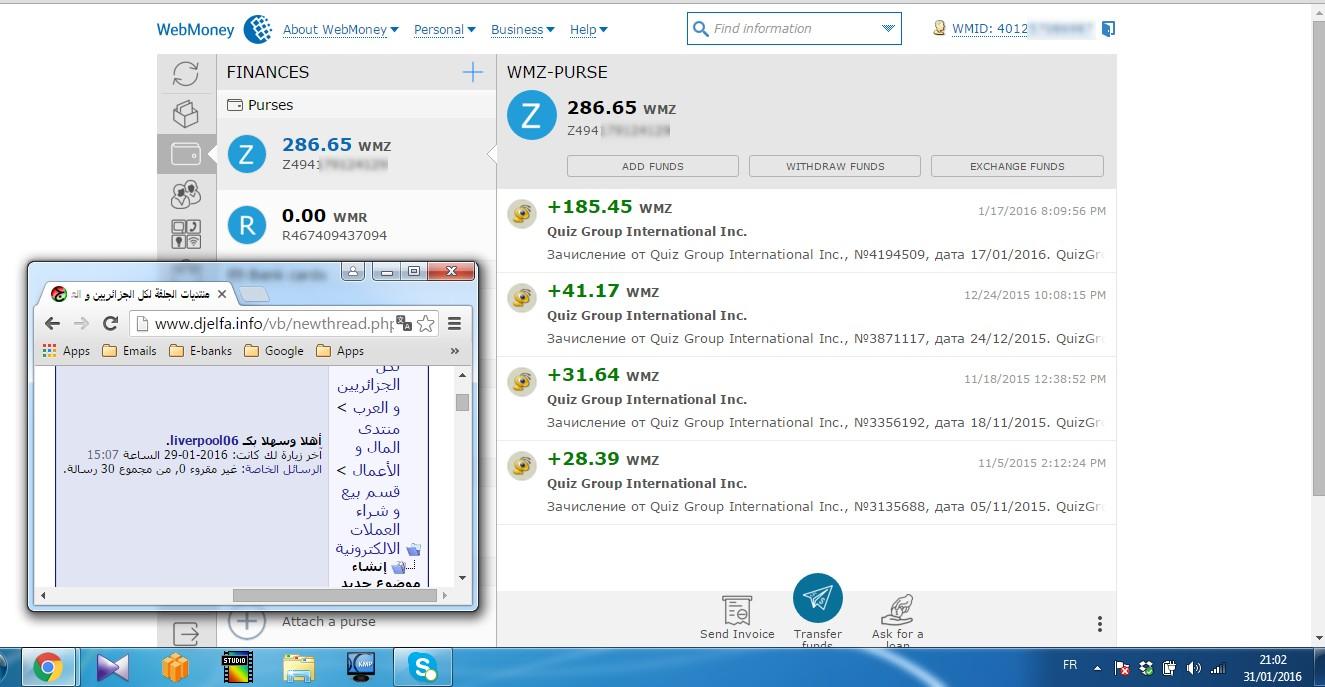
Task: Open the Chrome hamburger menu
Action: [x=454, y=323]
